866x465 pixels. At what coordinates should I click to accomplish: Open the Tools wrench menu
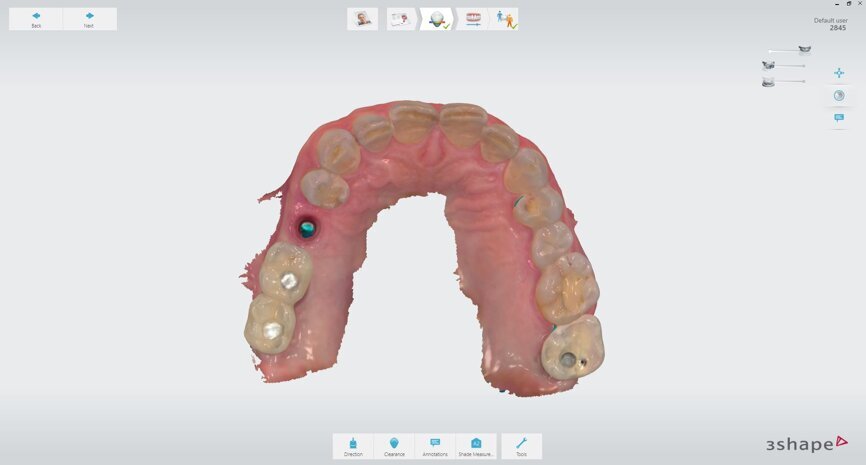point(522,446)
